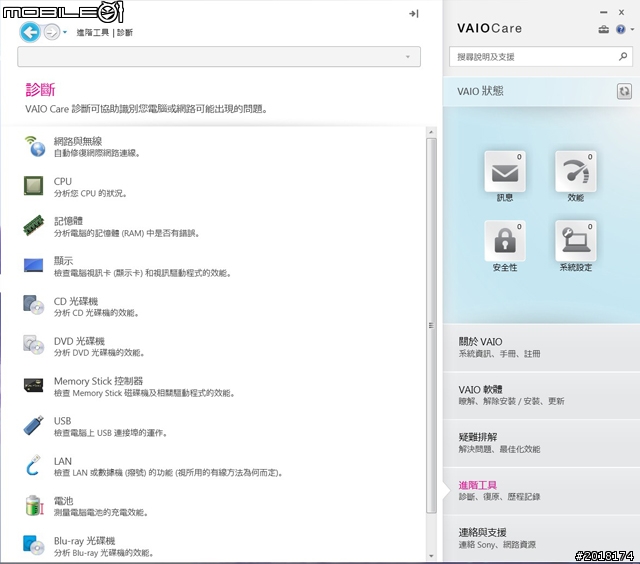The width and height of the screenshot is (640, 564).
Task: Click the LAN cable icon
Action: coord(33,465)
